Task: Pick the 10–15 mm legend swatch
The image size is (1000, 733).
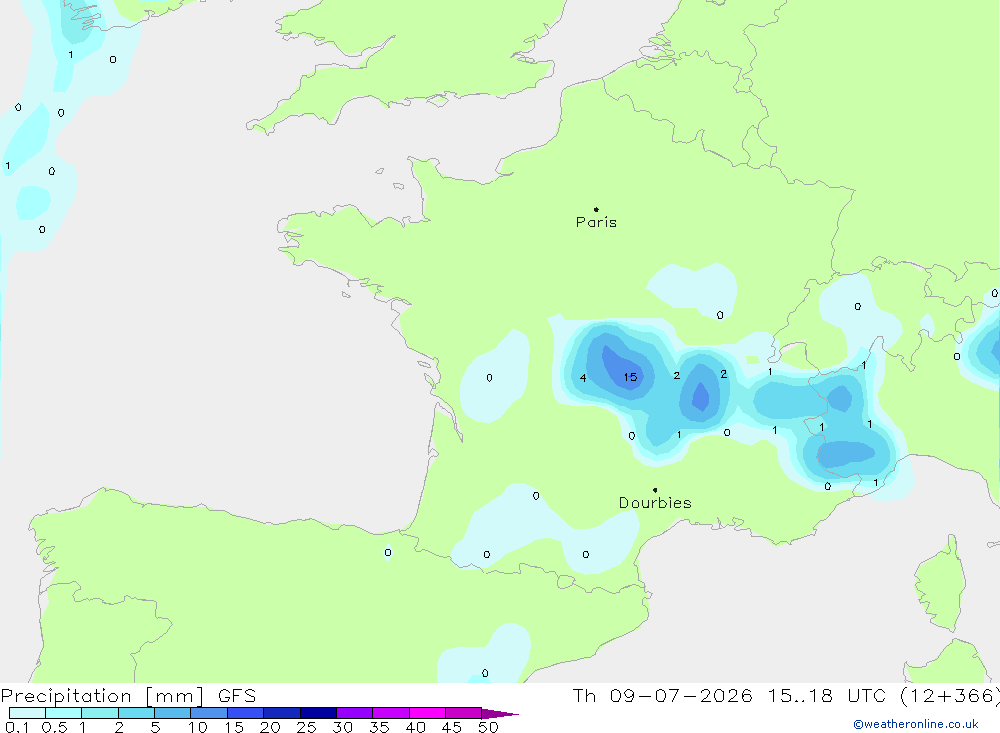Action: 209,713
